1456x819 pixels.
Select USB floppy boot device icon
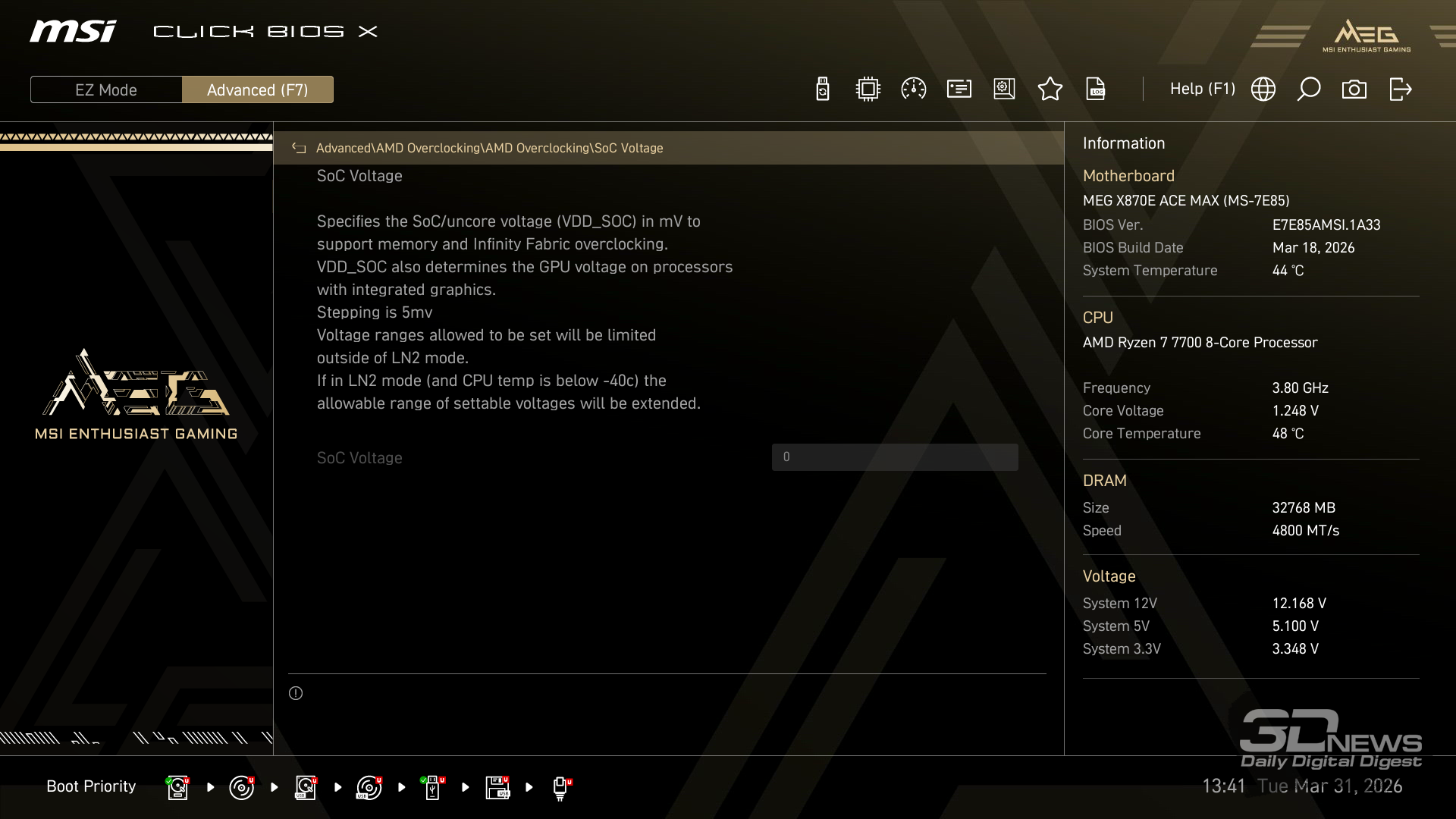[x=497, y=787]
